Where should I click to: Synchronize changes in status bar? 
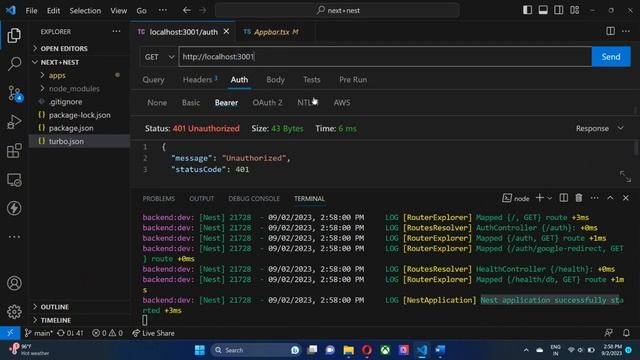(70, 333)
